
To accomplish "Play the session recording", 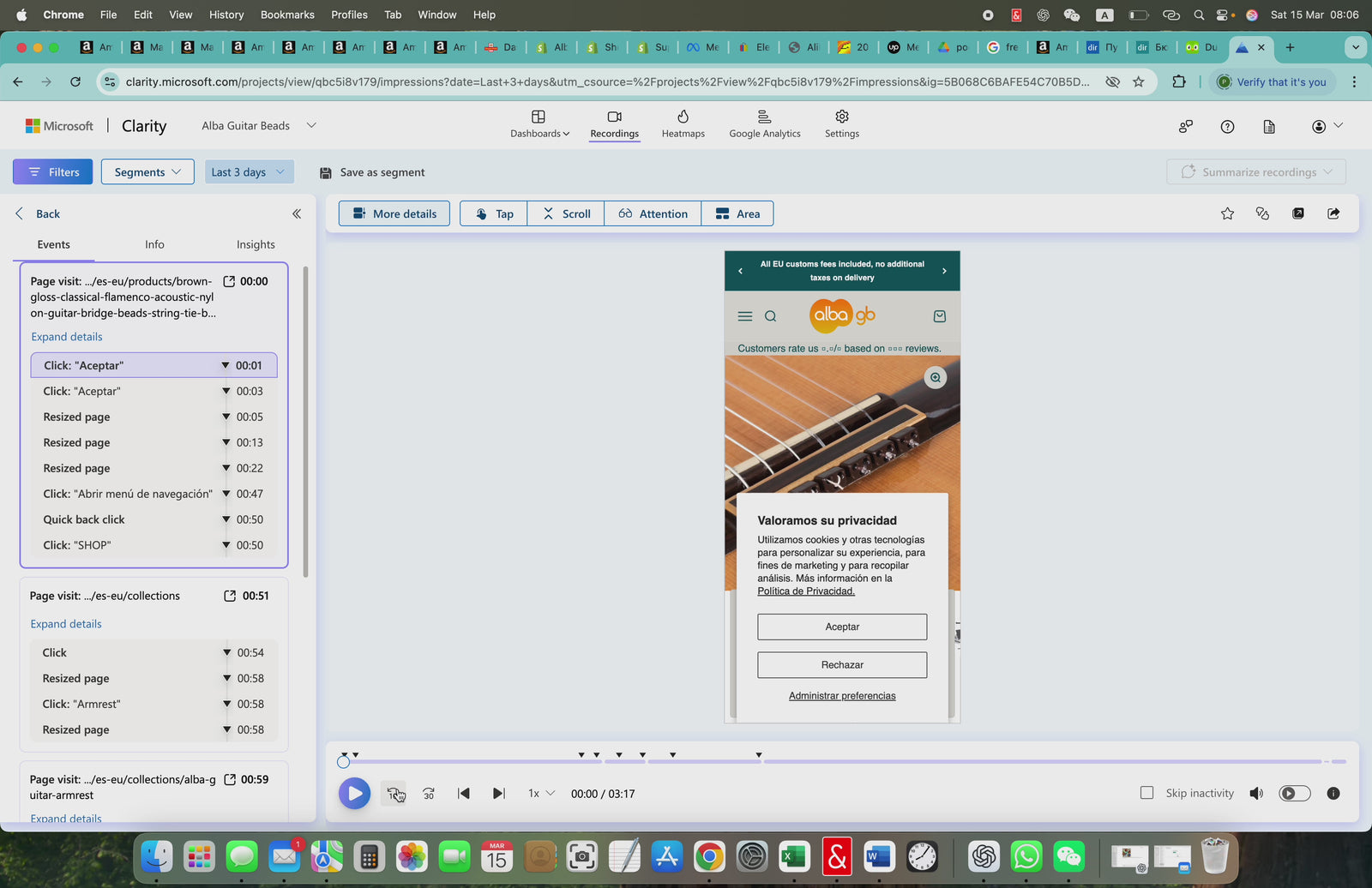I will pyautogui.click(x=354, y=793).
